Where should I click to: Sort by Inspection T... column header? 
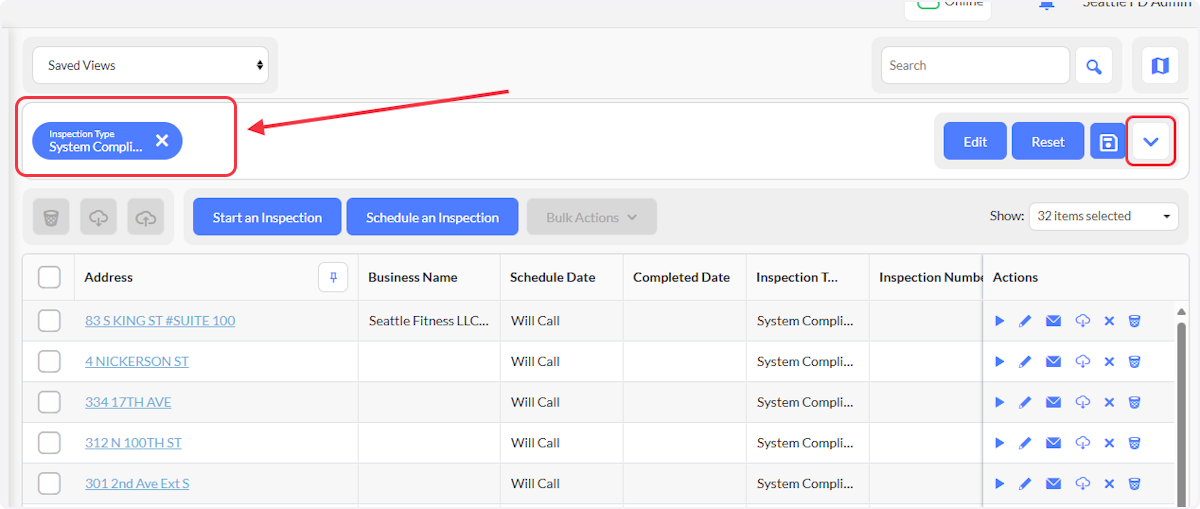(798, 277)
